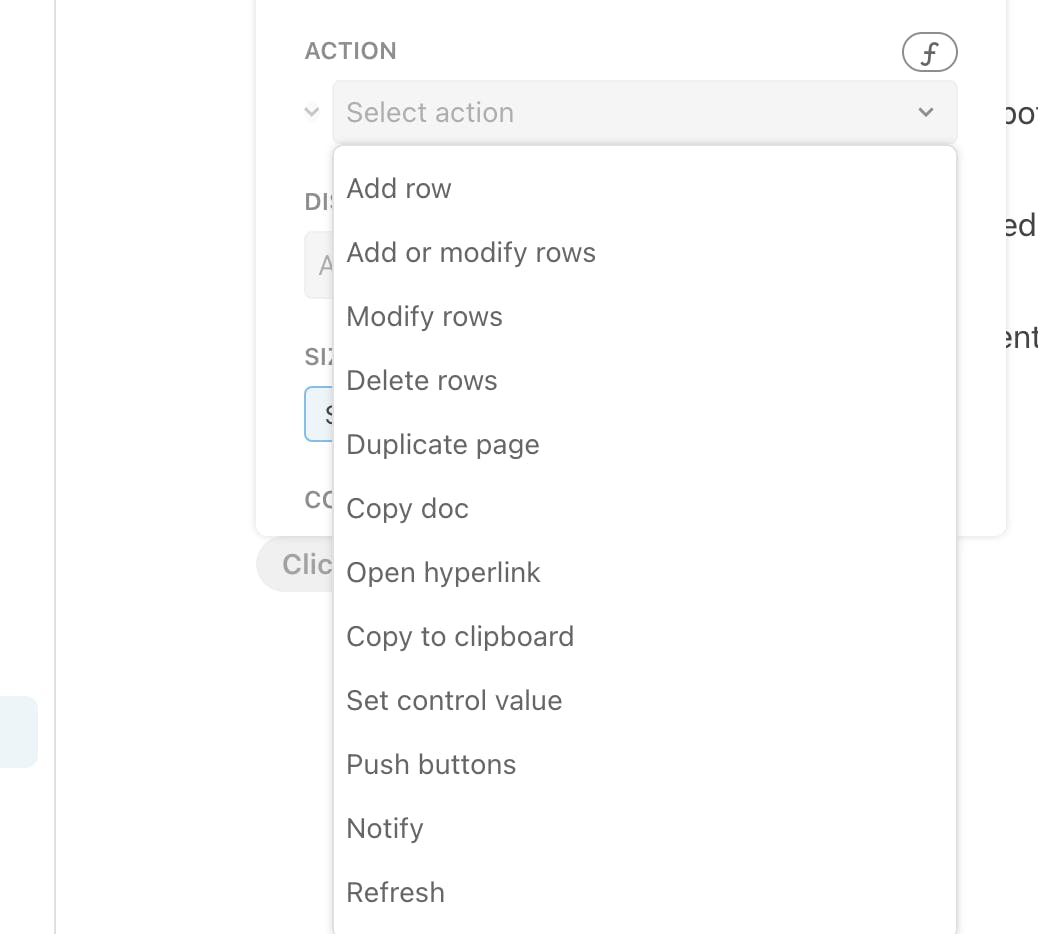1038x934 pixels.
Task: Pick the Modify rows action
Action: point(424,317)
